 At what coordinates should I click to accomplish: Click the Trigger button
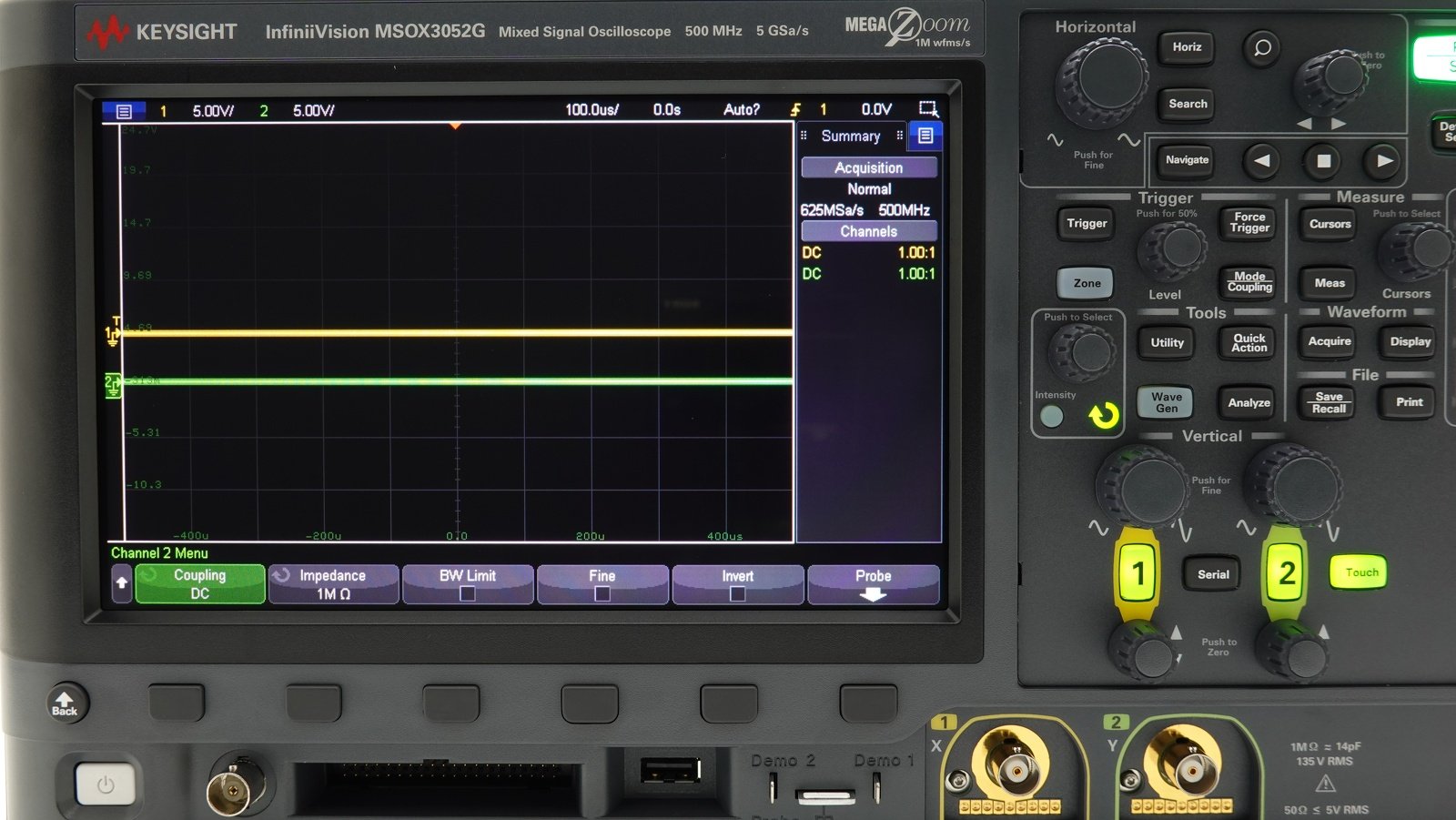pyautogui.click(x=1087, y=223)
